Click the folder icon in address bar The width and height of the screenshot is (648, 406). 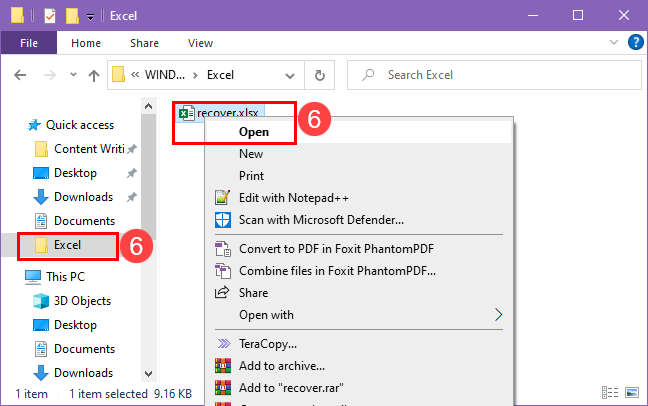119,75
